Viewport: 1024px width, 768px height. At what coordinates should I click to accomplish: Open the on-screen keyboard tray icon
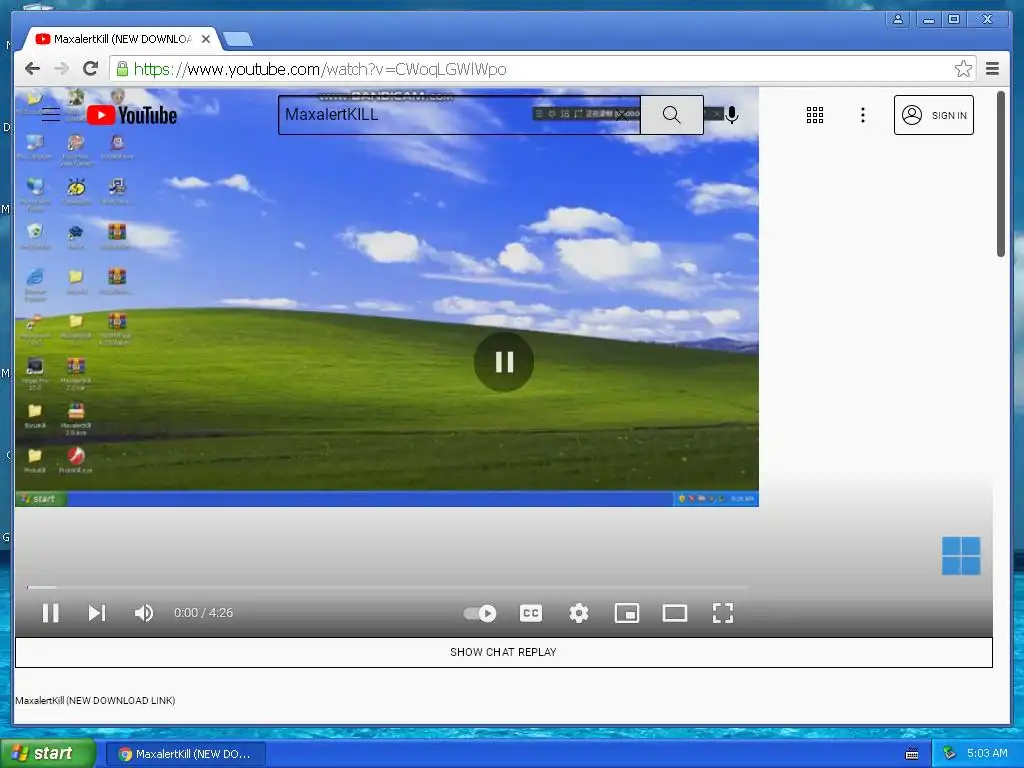click(x=912, y=754)
